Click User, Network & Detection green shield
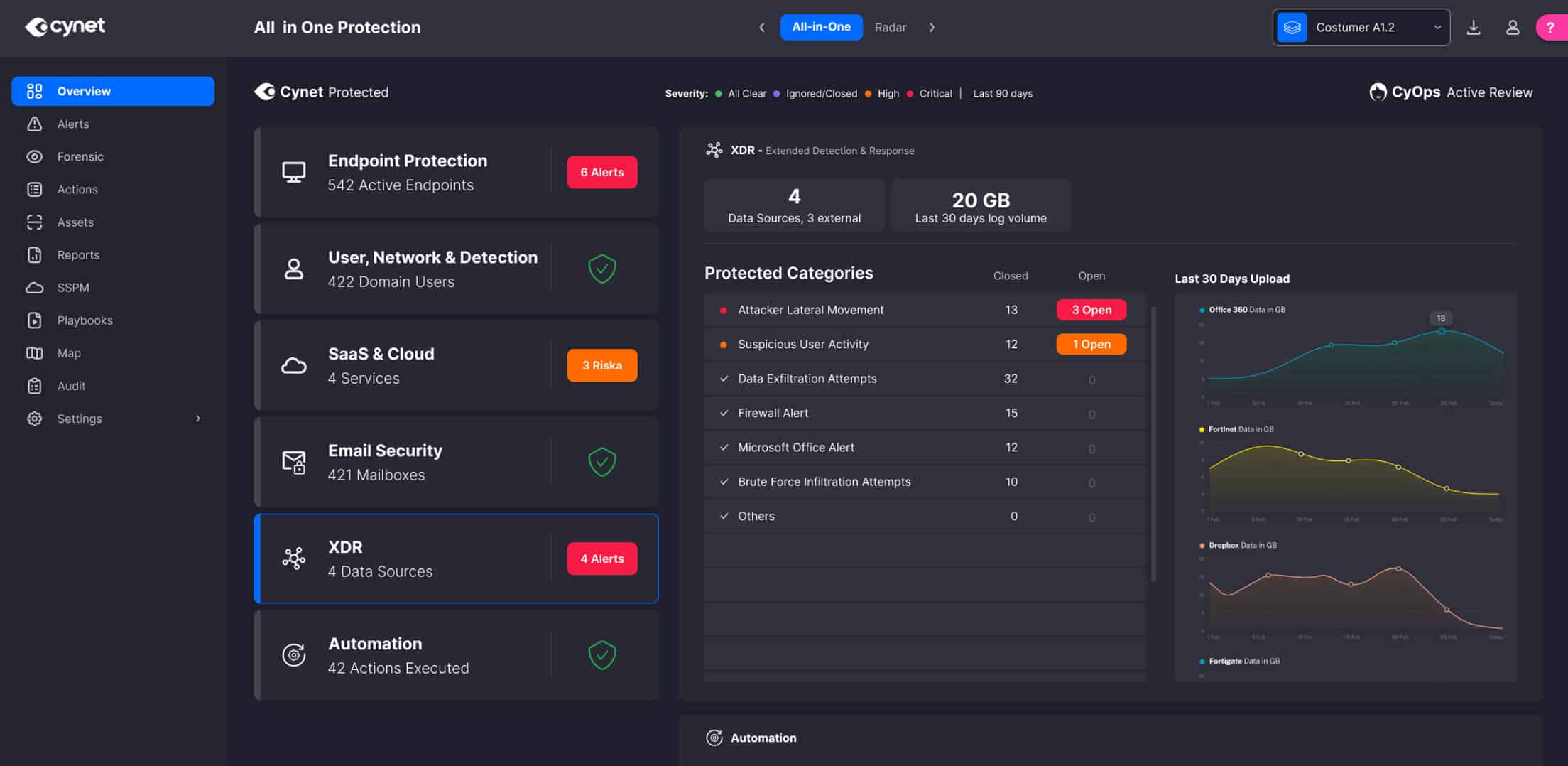1568x766 pixels. [x=601, y=269]
